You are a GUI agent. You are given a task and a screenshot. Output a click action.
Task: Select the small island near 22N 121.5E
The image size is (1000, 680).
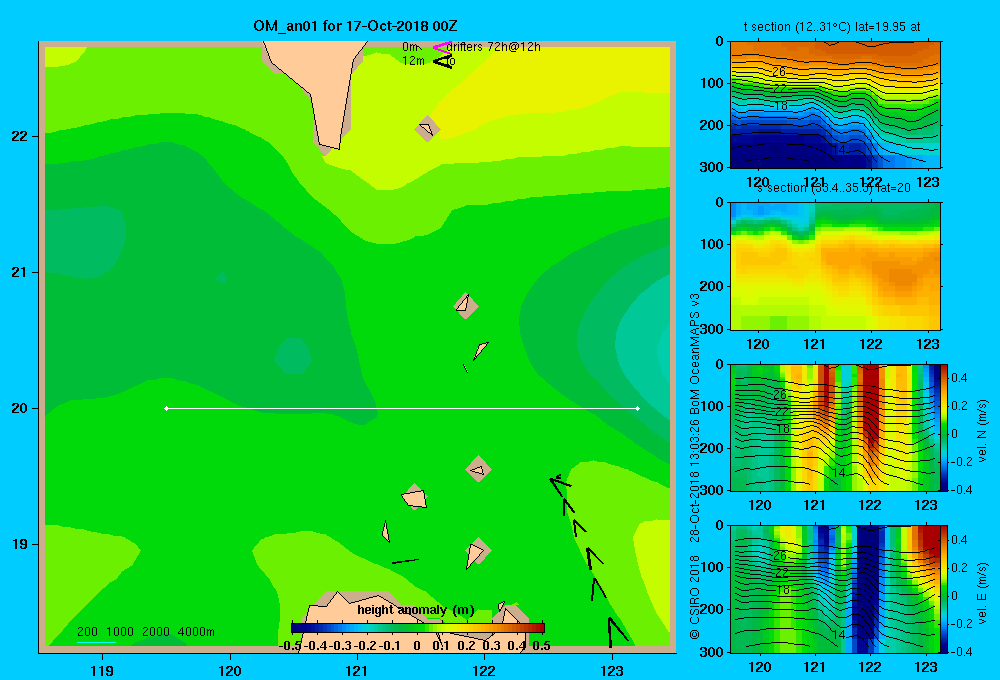427,129
